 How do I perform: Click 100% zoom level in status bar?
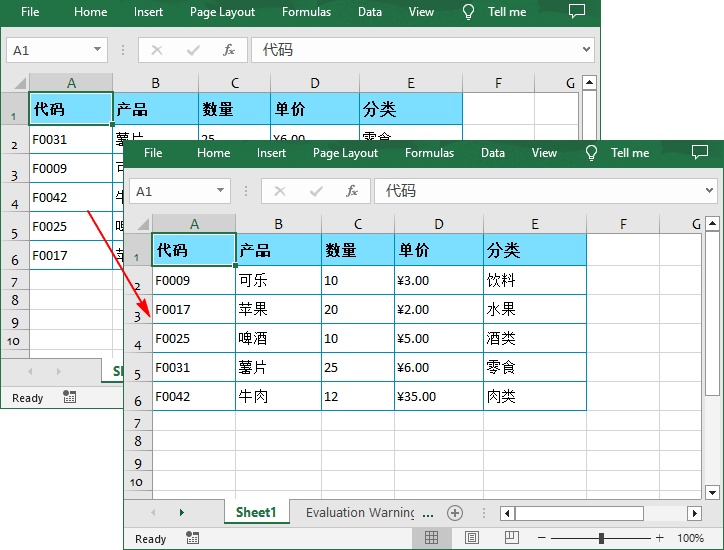click(x=690, y=538)
